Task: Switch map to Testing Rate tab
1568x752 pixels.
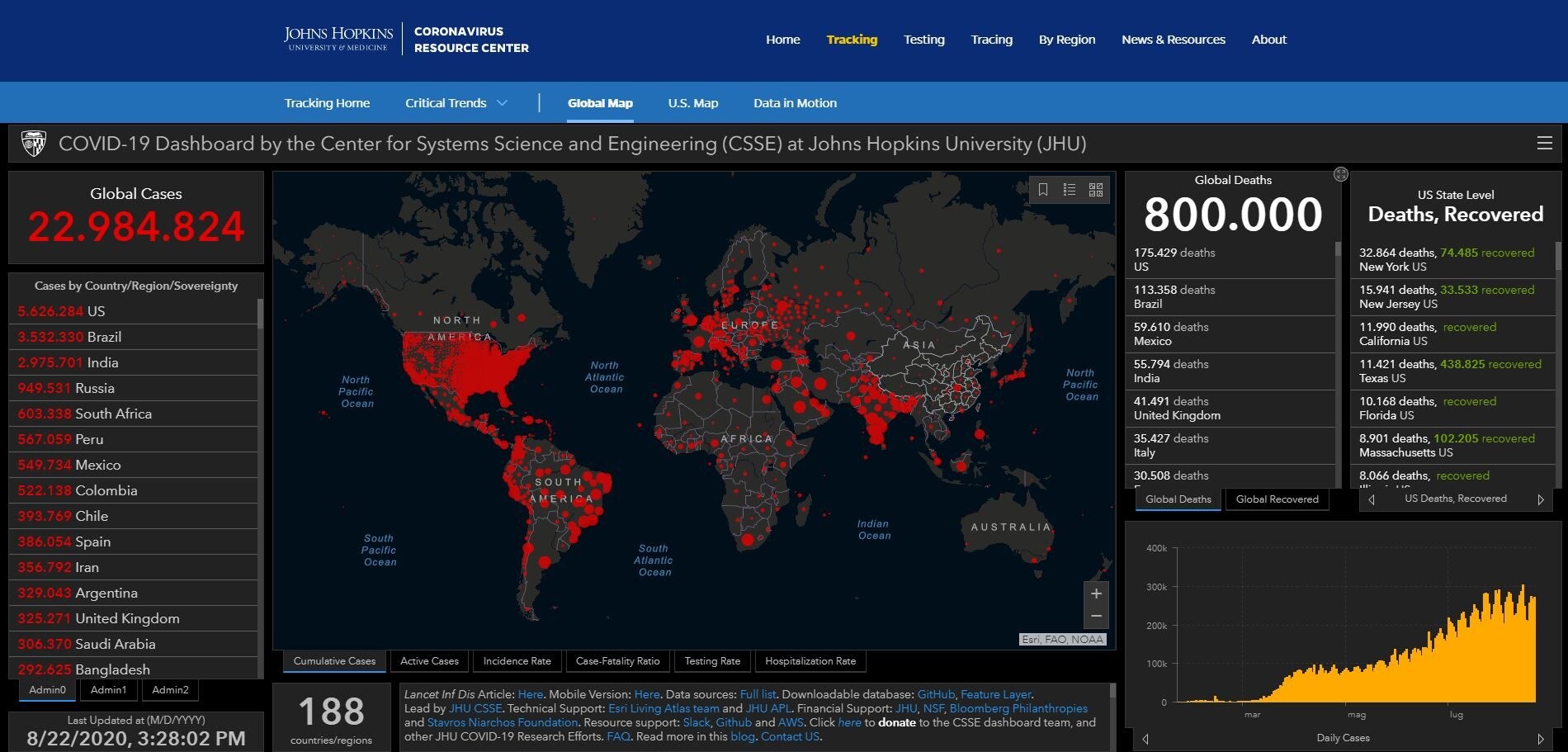Action: (712, 661)
